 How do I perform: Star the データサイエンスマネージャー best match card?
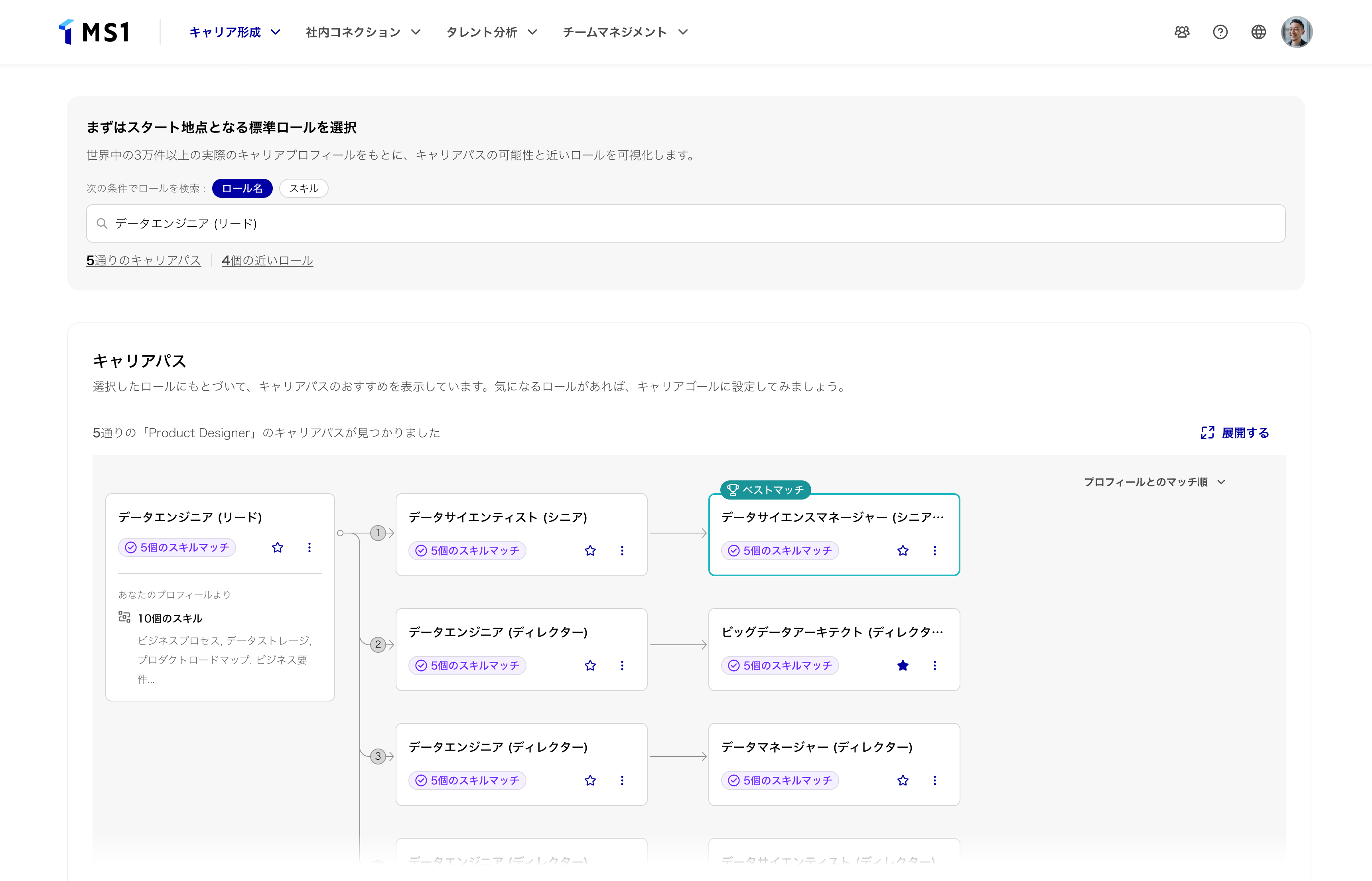(903, 550)
